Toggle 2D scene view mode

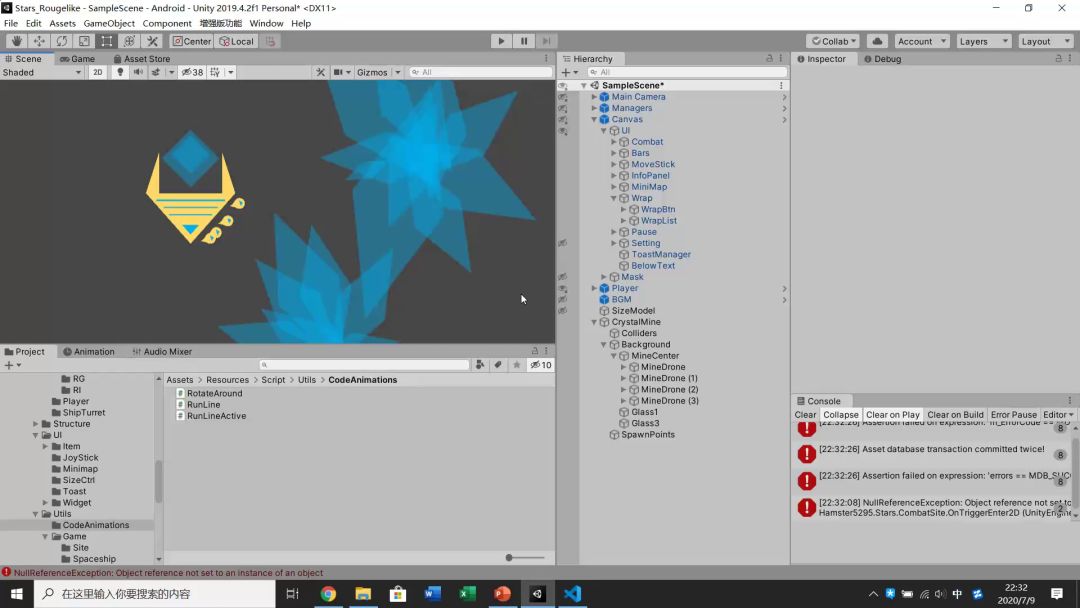coord(98,72)
